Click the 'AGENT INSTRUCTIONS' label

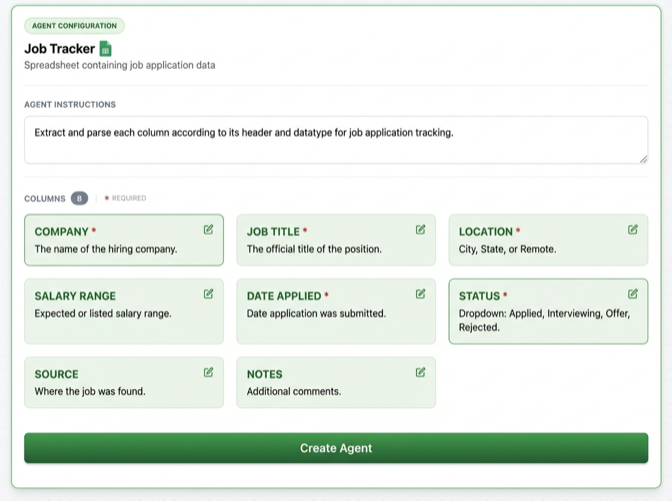click(x=70, y=105)
